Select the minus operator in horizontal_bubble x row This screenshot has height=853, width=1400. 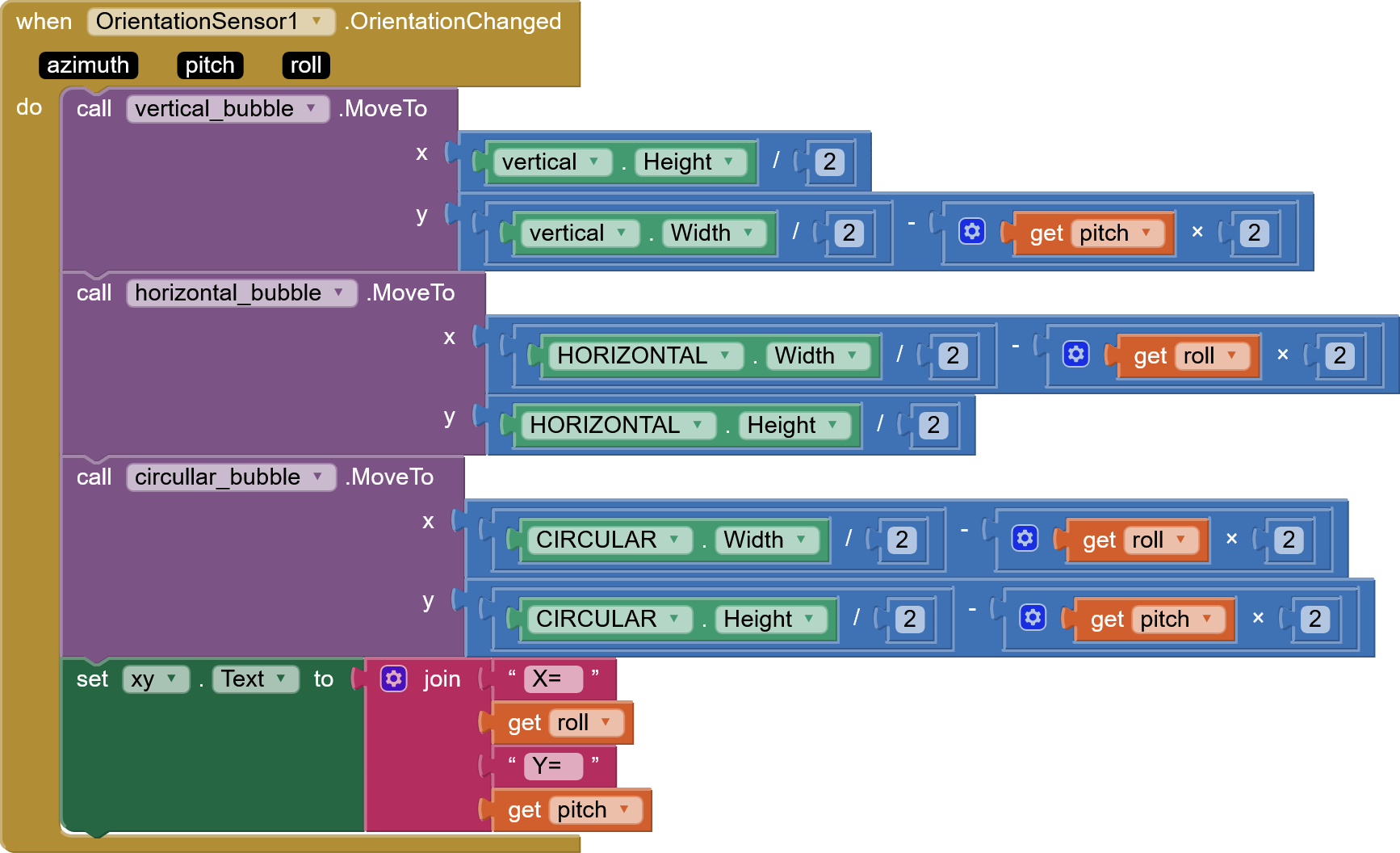1016,345
